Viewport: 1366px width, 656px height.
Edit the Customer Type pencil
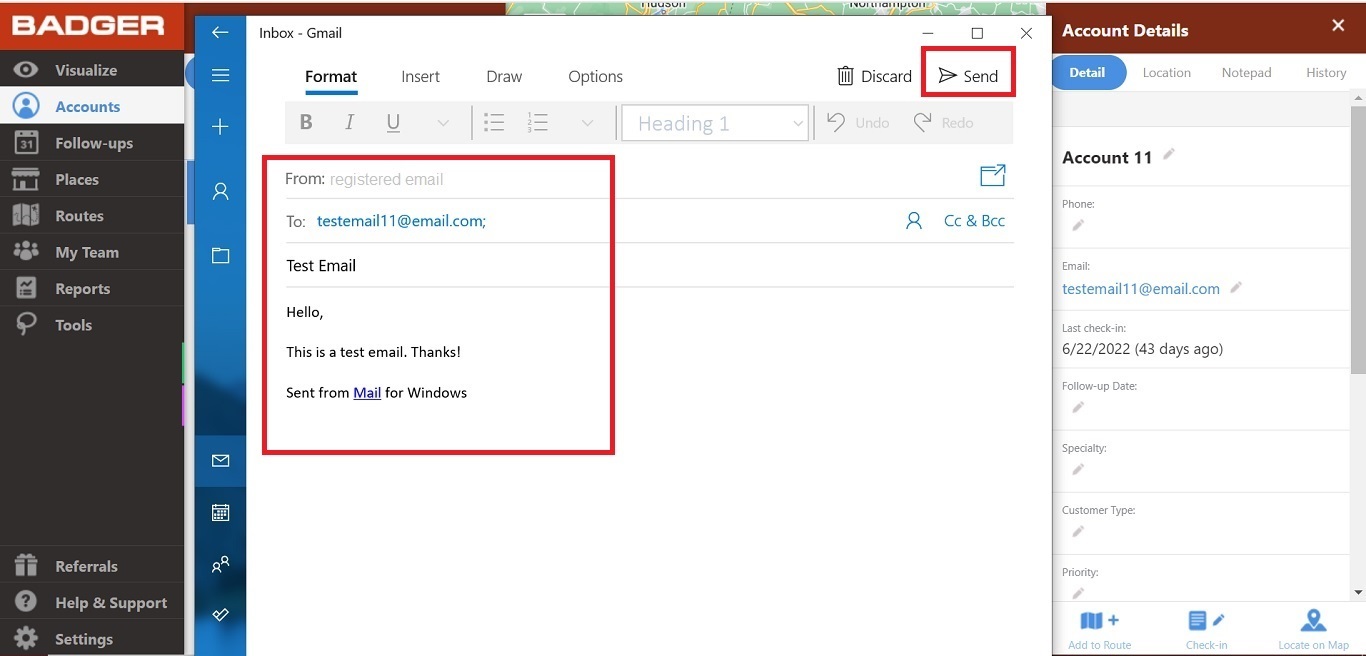point(1078,532)
